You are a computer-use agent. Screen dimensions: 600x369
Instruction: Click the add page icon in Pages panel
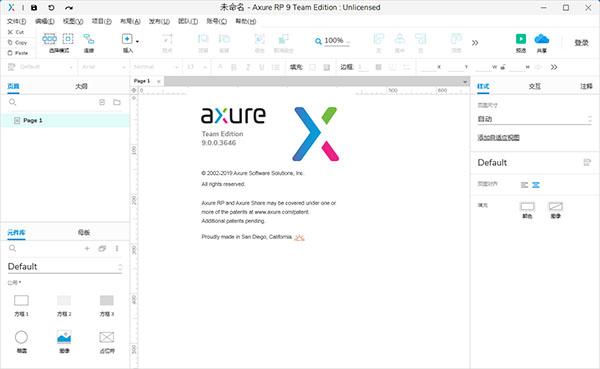pyautogui.click(x=102, y=102)
